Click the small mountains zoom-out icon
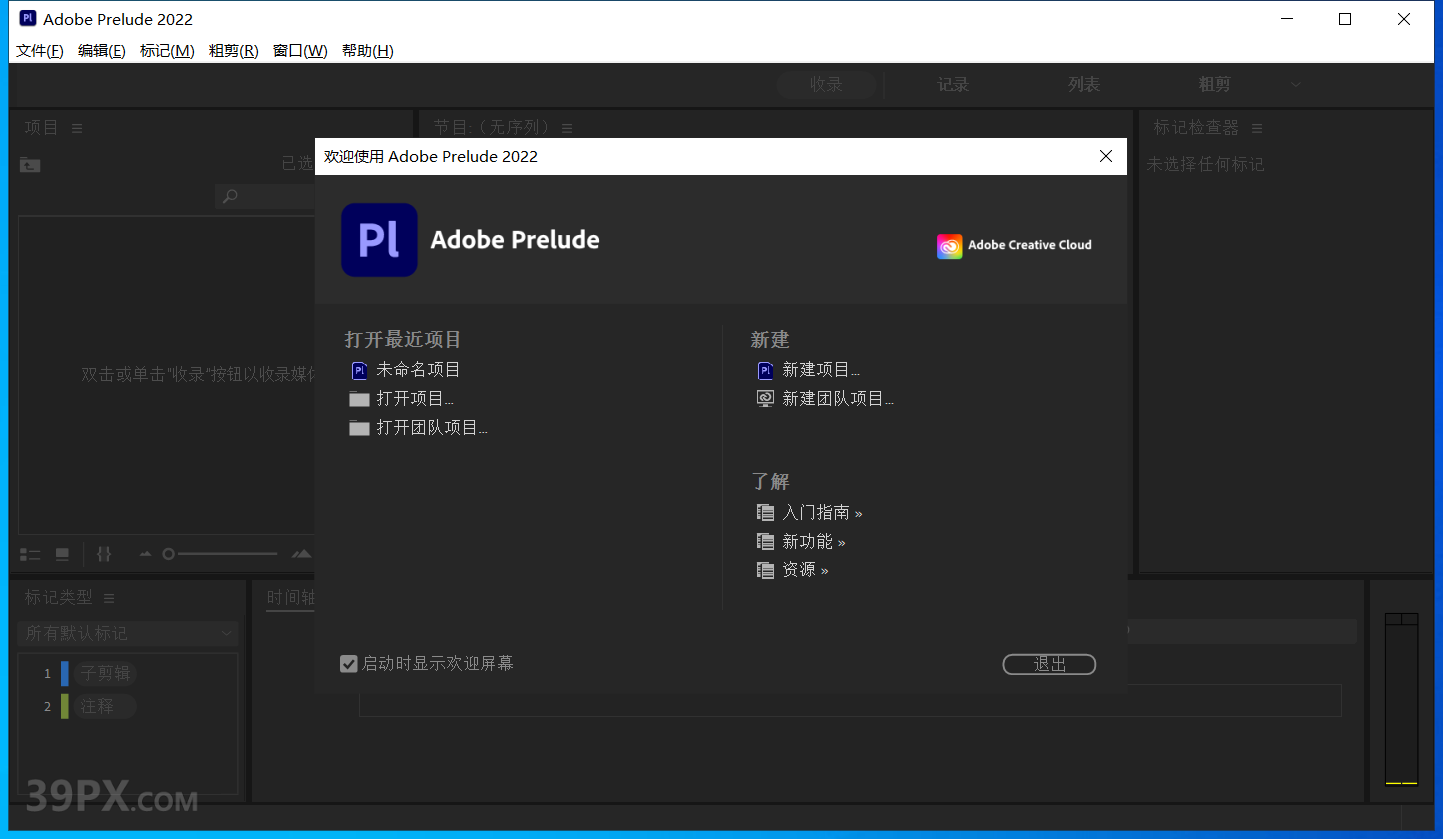The image size is (1443, 839). point(145,554)
